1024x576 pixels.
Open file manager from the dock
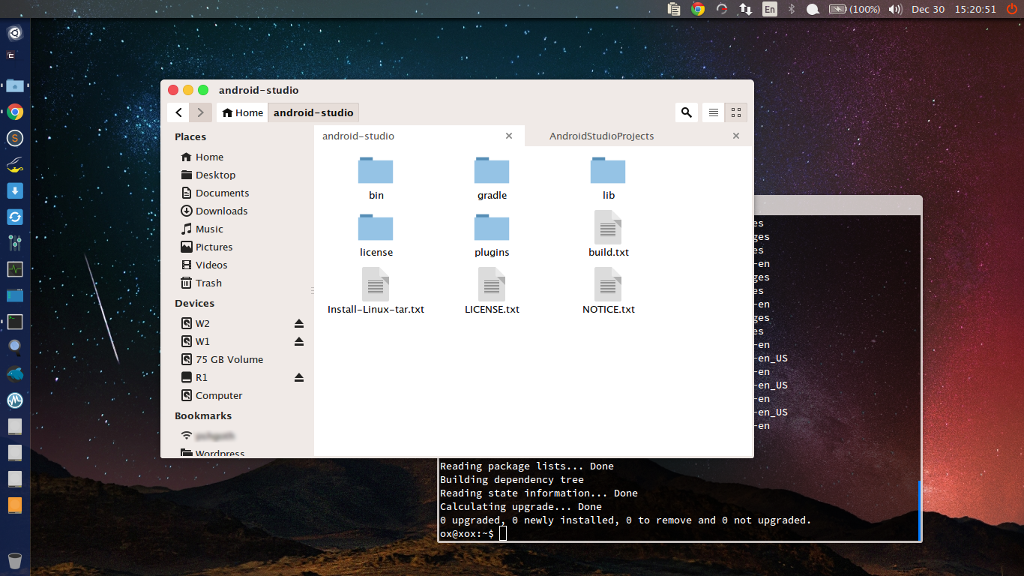tap(14, 86)
